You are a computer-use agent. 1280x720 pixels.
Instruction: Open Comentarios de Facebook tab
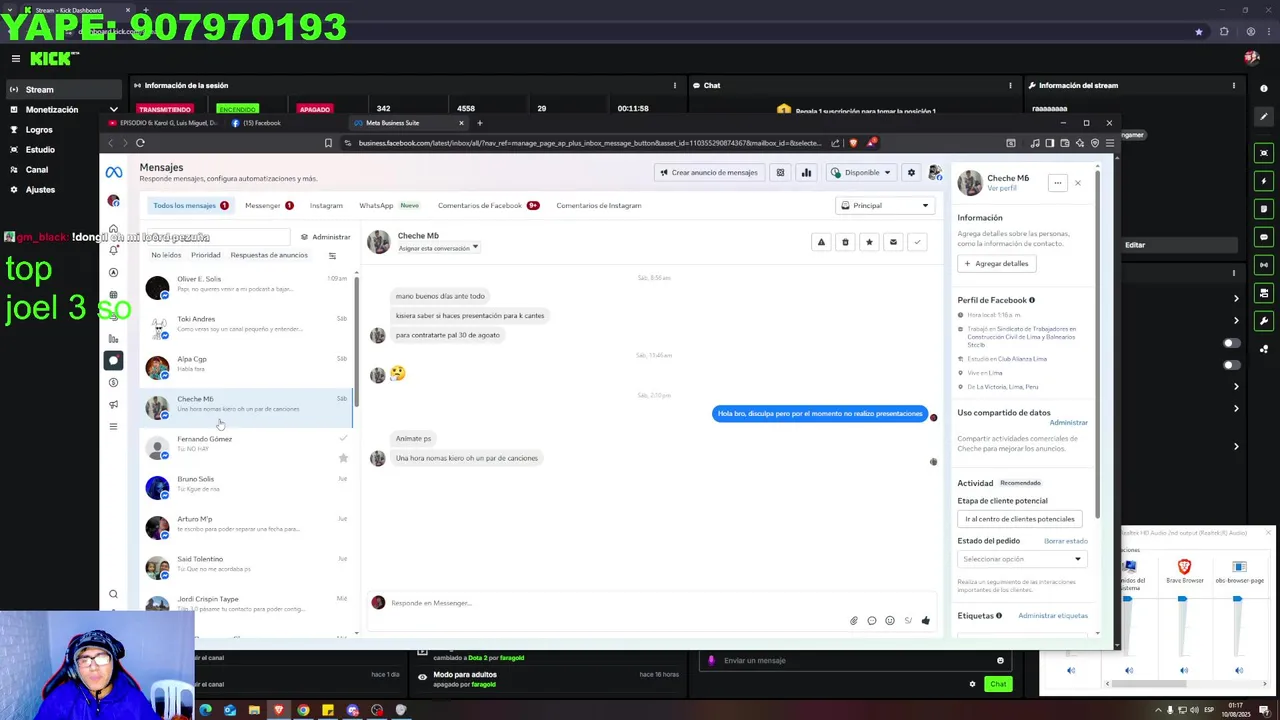488,205
